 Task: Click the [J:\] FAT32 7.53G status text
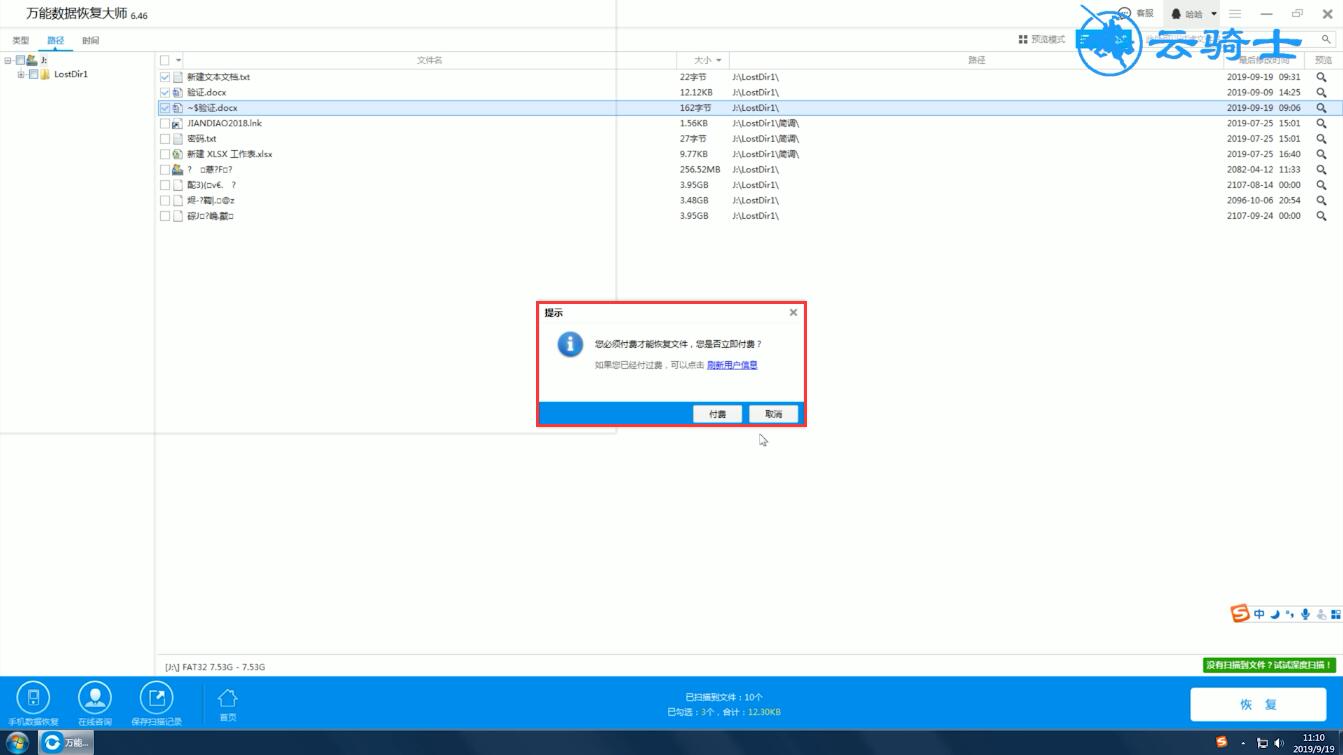215,667
